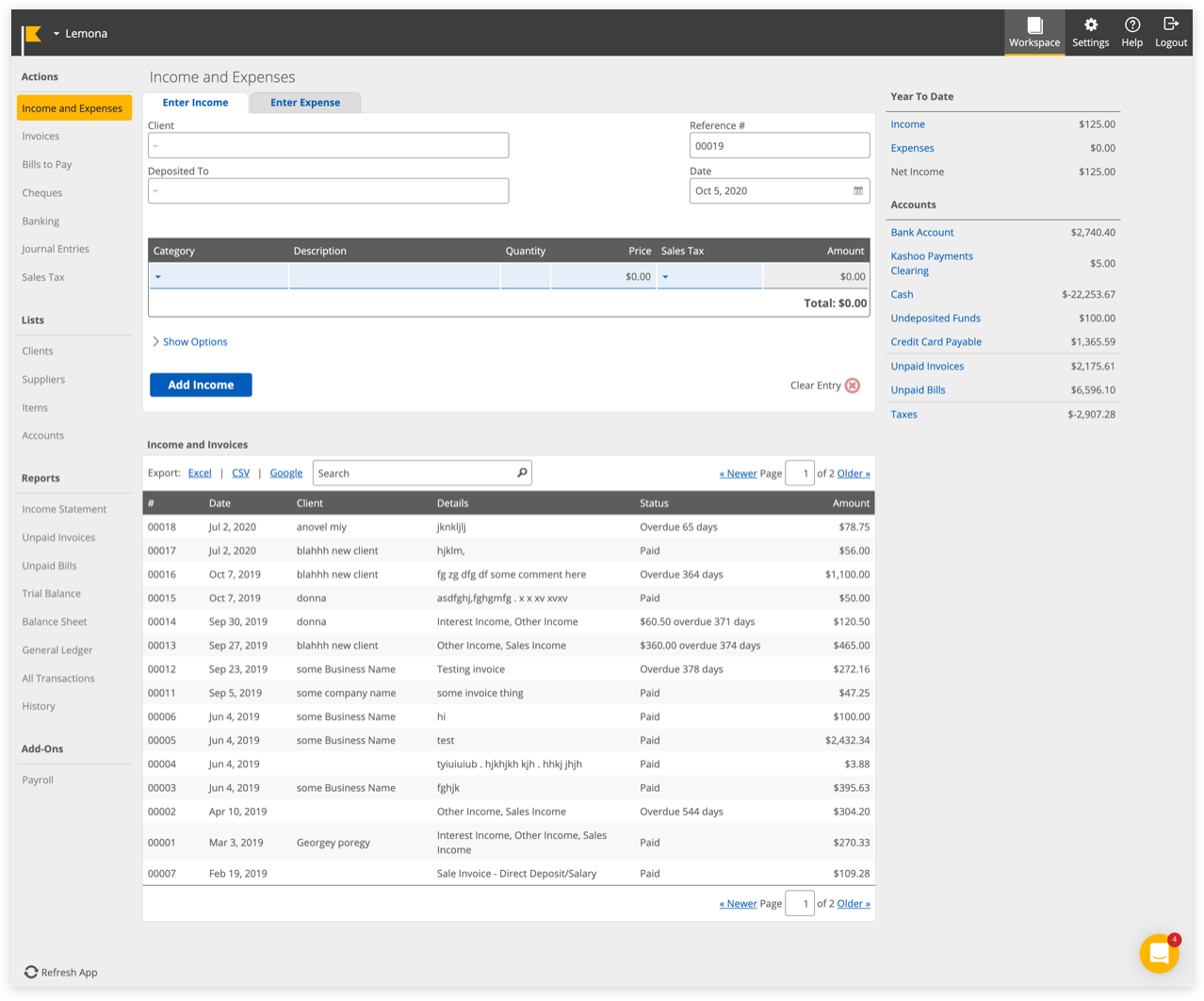Open the Category dropdown arrow

tap(158, 277)
